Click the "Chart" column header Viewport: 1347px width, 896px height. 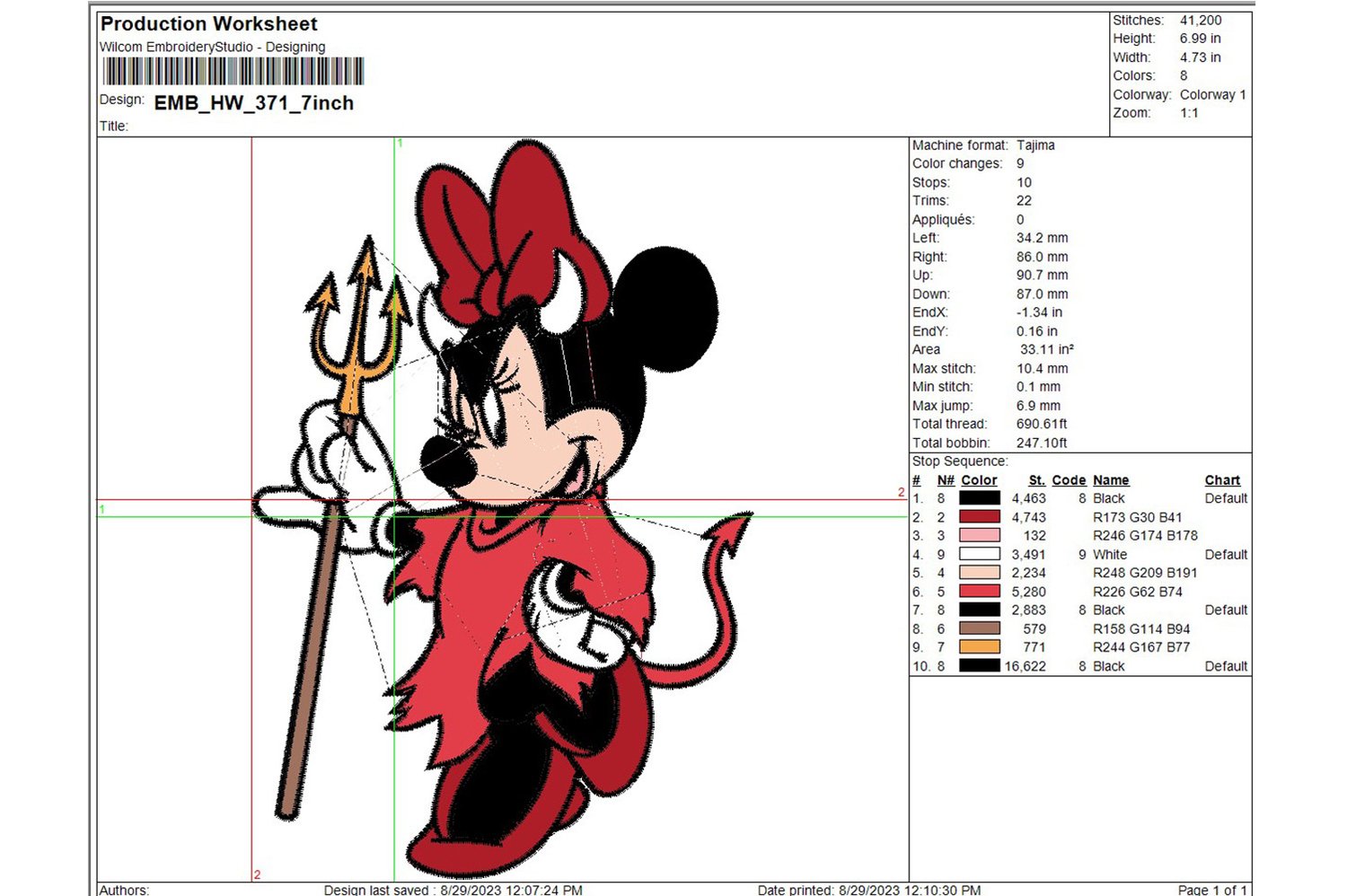(1222, 480)
